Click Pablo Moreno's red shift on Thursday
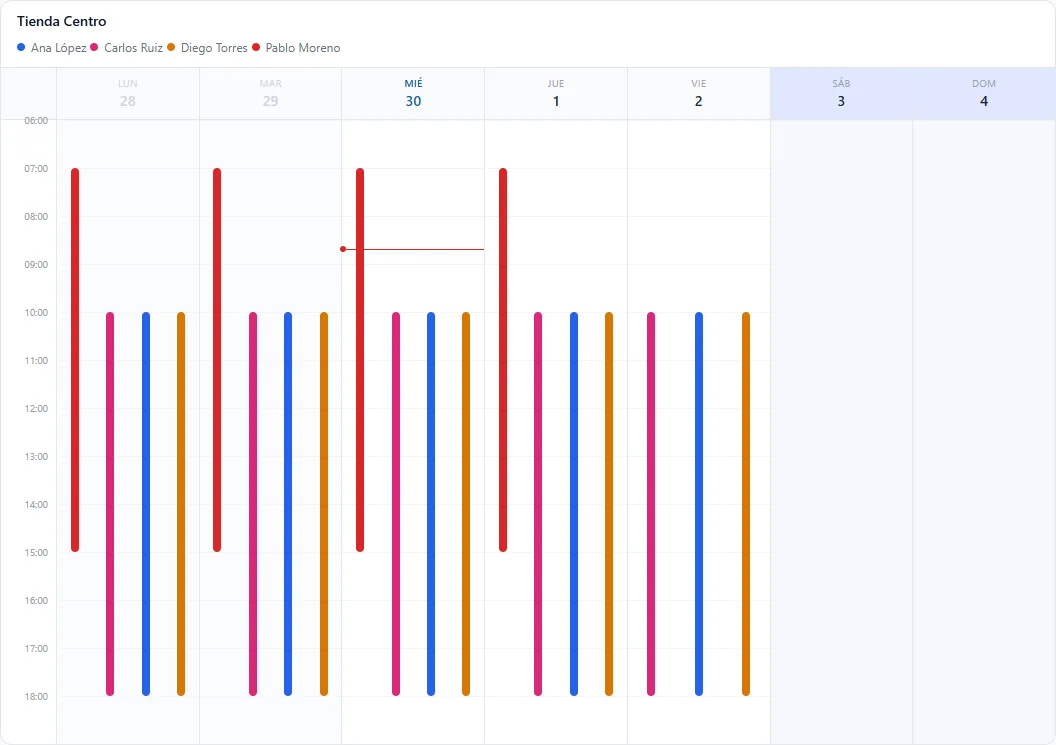The image size is (1056, 745). (x=502, y=360)
